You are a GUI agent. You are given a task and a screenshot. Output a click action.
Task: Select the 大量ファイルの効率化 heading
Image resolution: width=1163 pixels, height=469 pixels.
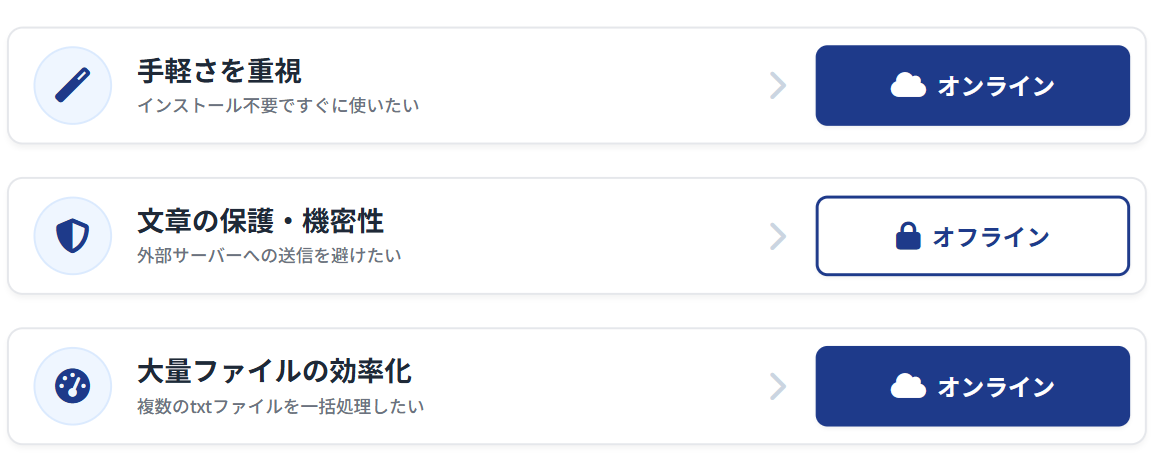coord(274,371)
